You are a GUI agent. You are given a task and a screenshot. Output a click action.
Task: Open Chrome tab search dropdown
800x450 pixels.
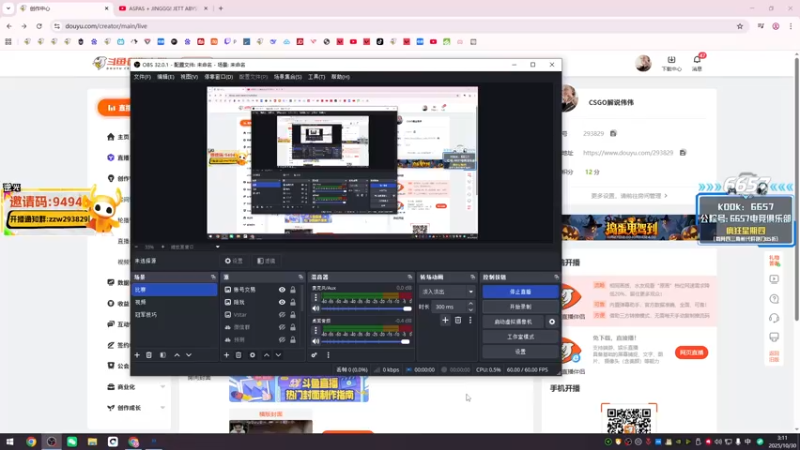coord(8,8)
